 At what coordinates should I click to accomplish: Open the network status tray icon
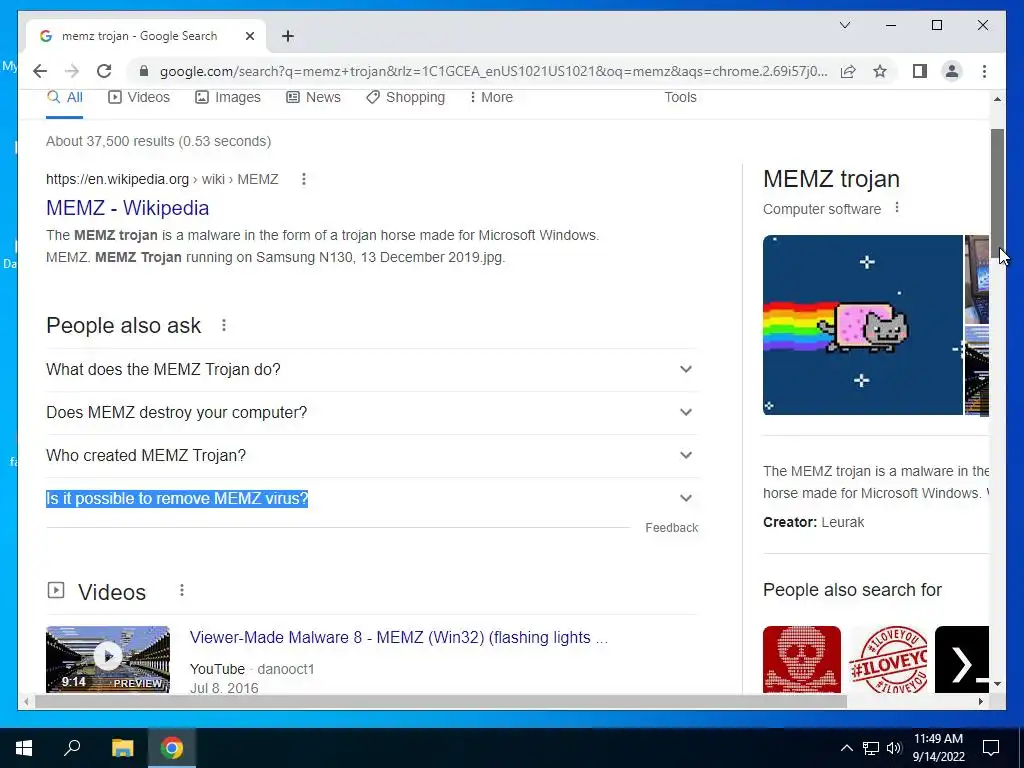(x=871, y=748)
